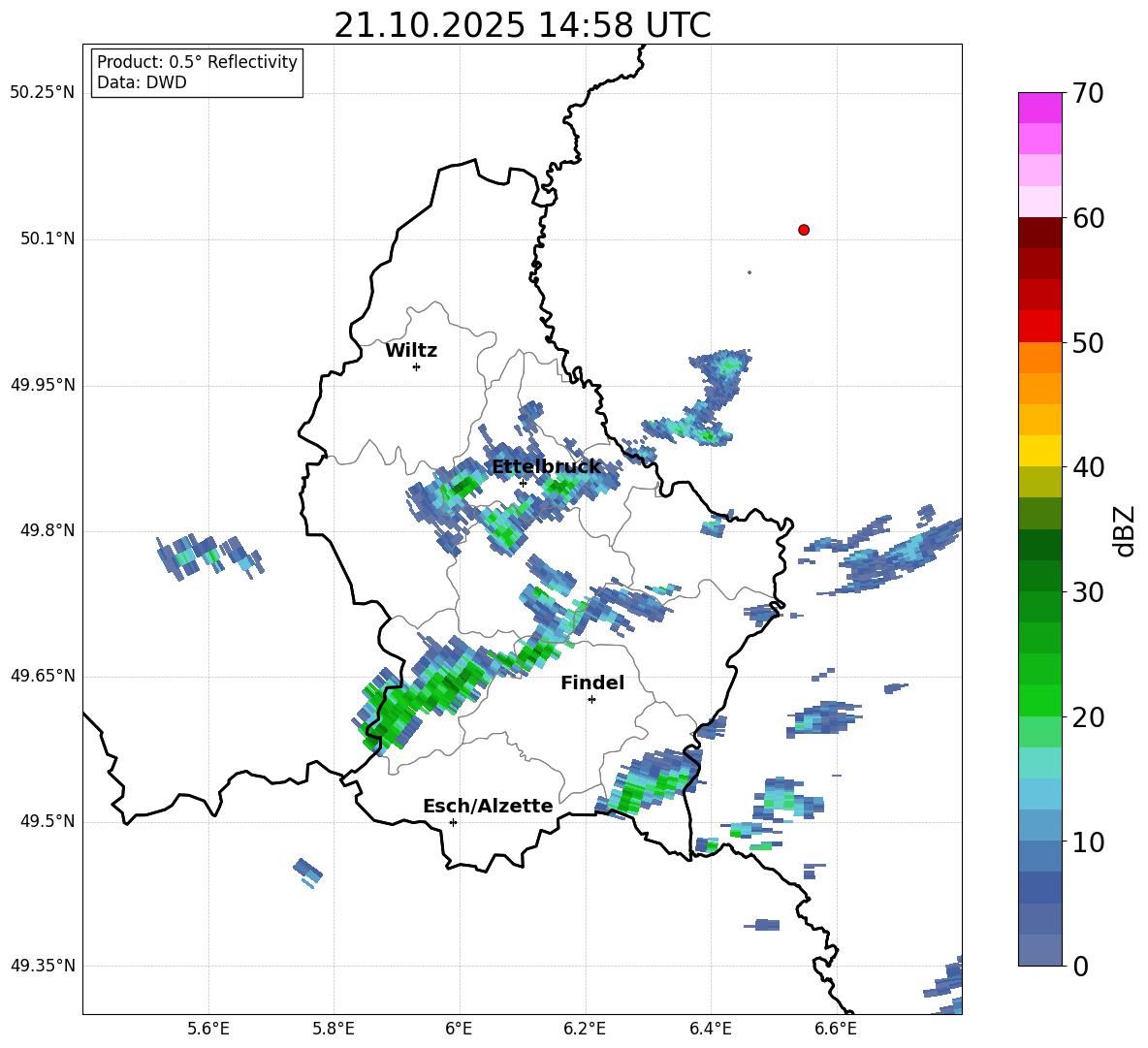Click the Findel station cross marker
Viewport: 1148px width, 1048px height.
coord(591,700)
